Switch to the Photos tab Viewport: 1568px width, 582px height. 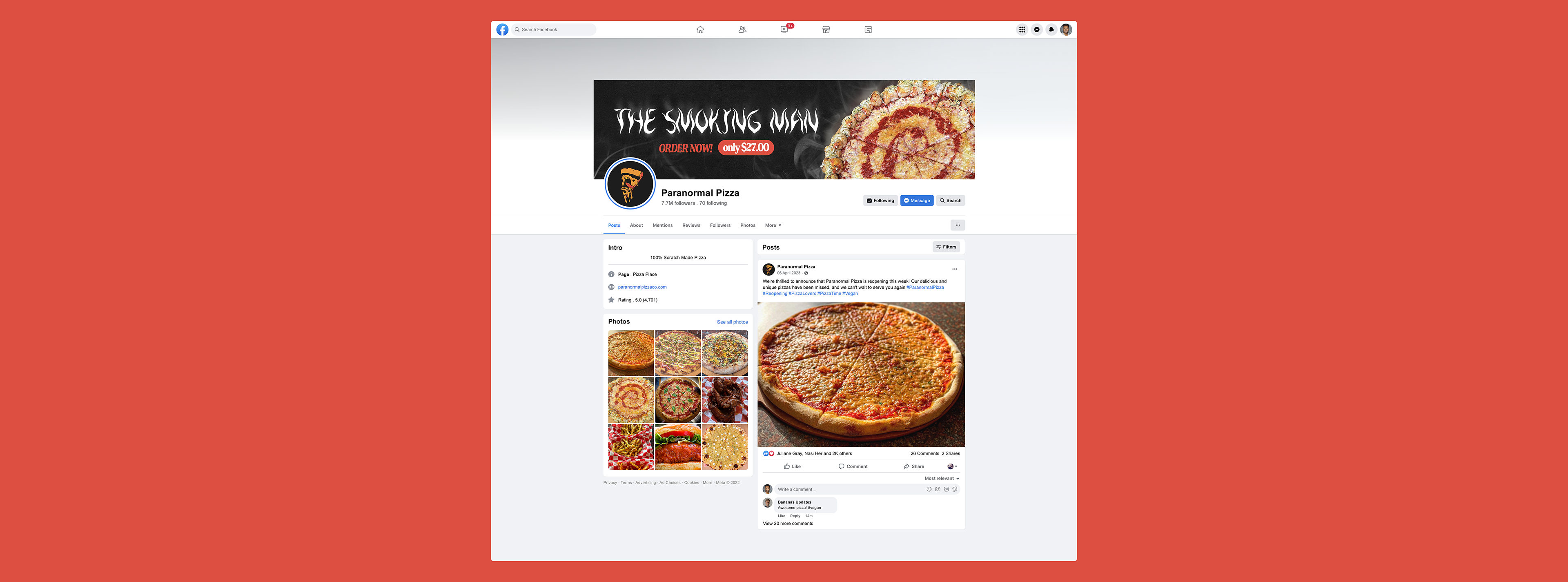pos(748,225)
